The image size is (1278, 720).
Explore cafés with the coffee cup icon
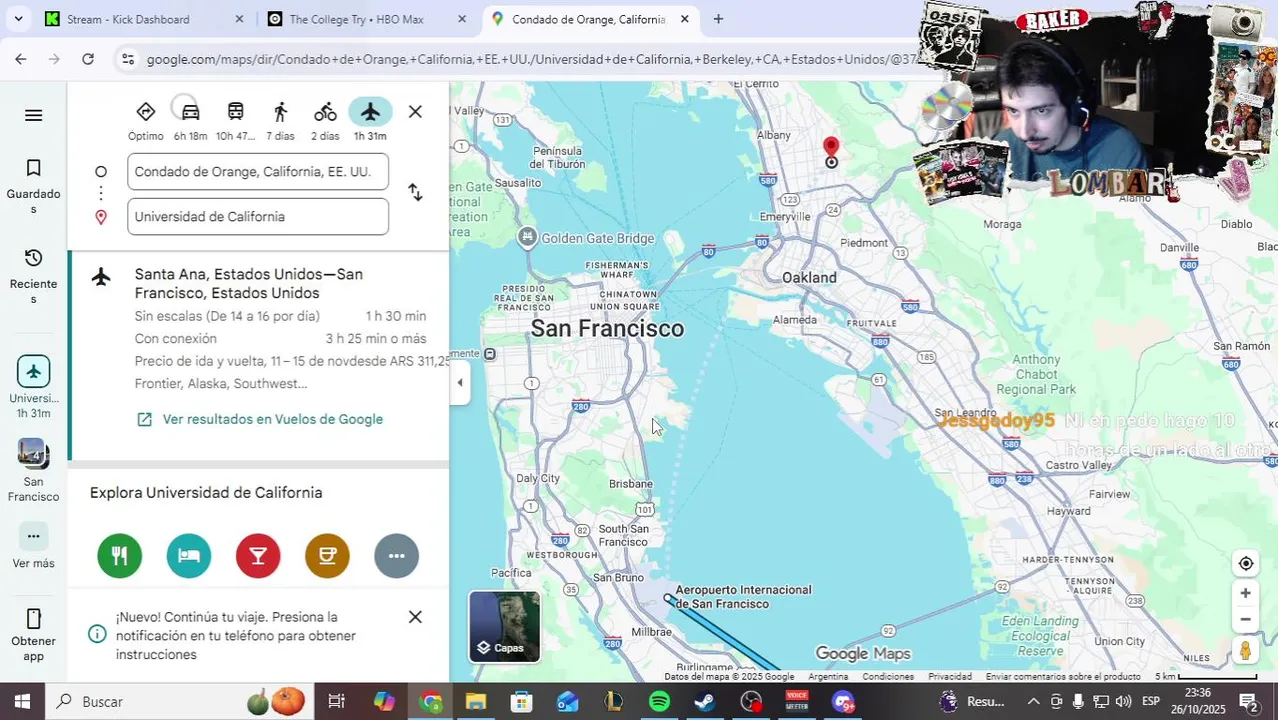[327, 556]
